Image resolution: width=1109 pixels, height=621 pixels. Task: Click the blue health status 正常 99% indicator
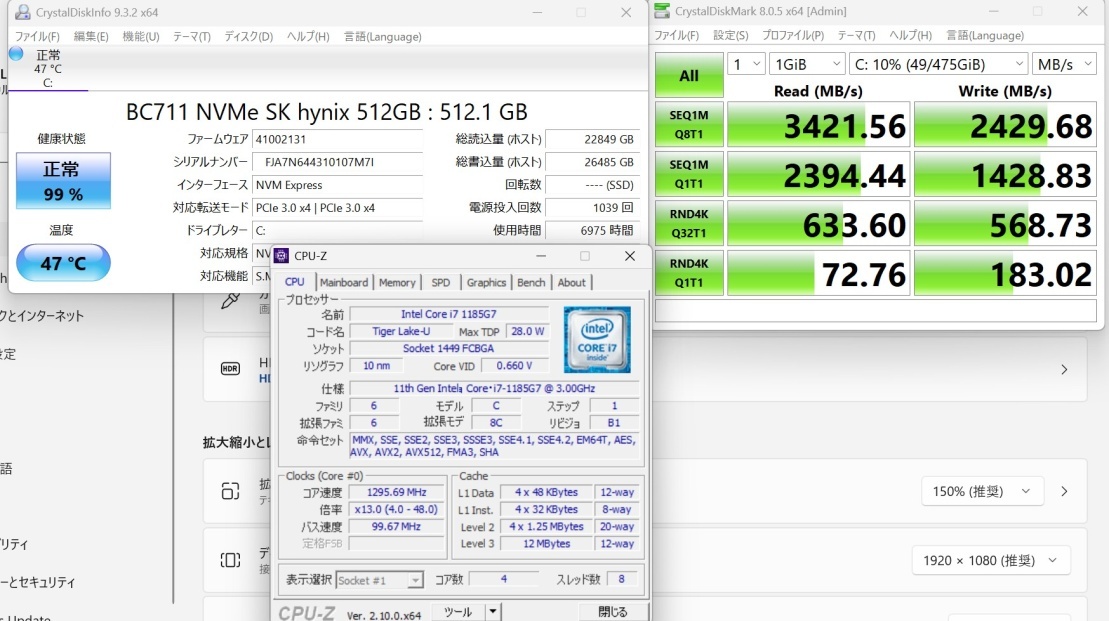pyautogui.click(x=63, y=180)
